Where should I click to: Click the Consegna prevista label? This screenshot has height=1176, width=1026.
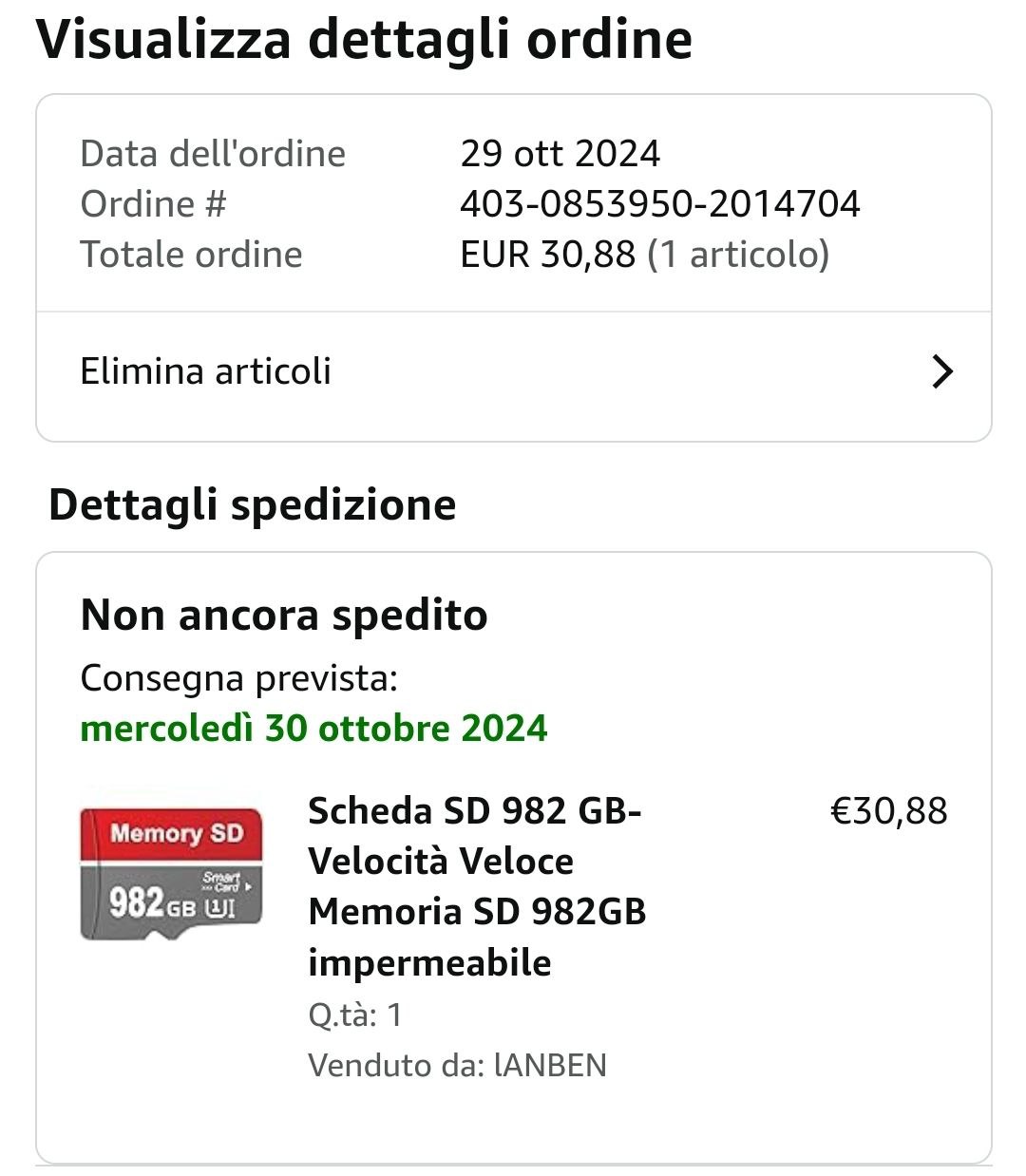click(238, 677)
